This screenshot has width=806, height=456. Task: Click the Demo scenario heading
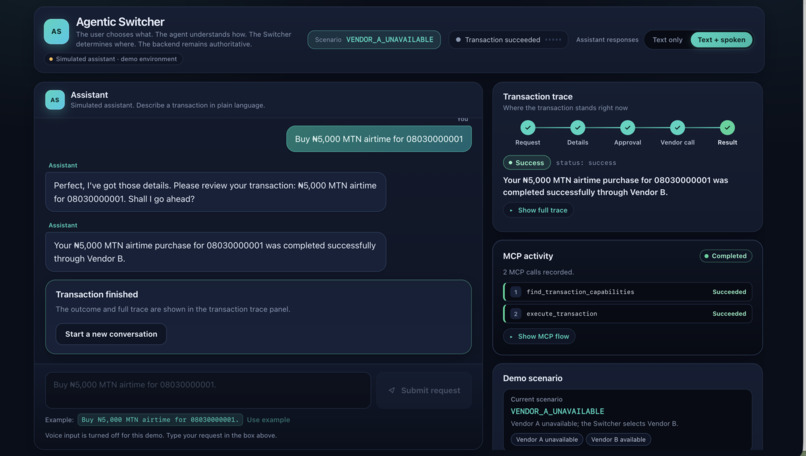coord(533,378)
